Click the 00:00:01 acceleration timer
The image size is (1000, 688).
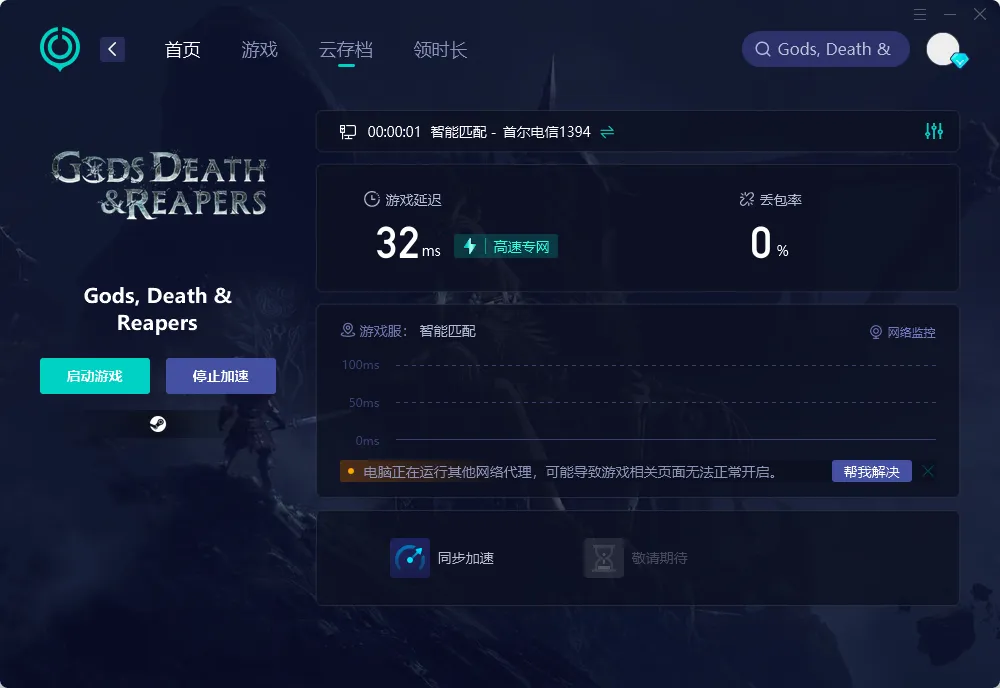(x=394, y=132)
